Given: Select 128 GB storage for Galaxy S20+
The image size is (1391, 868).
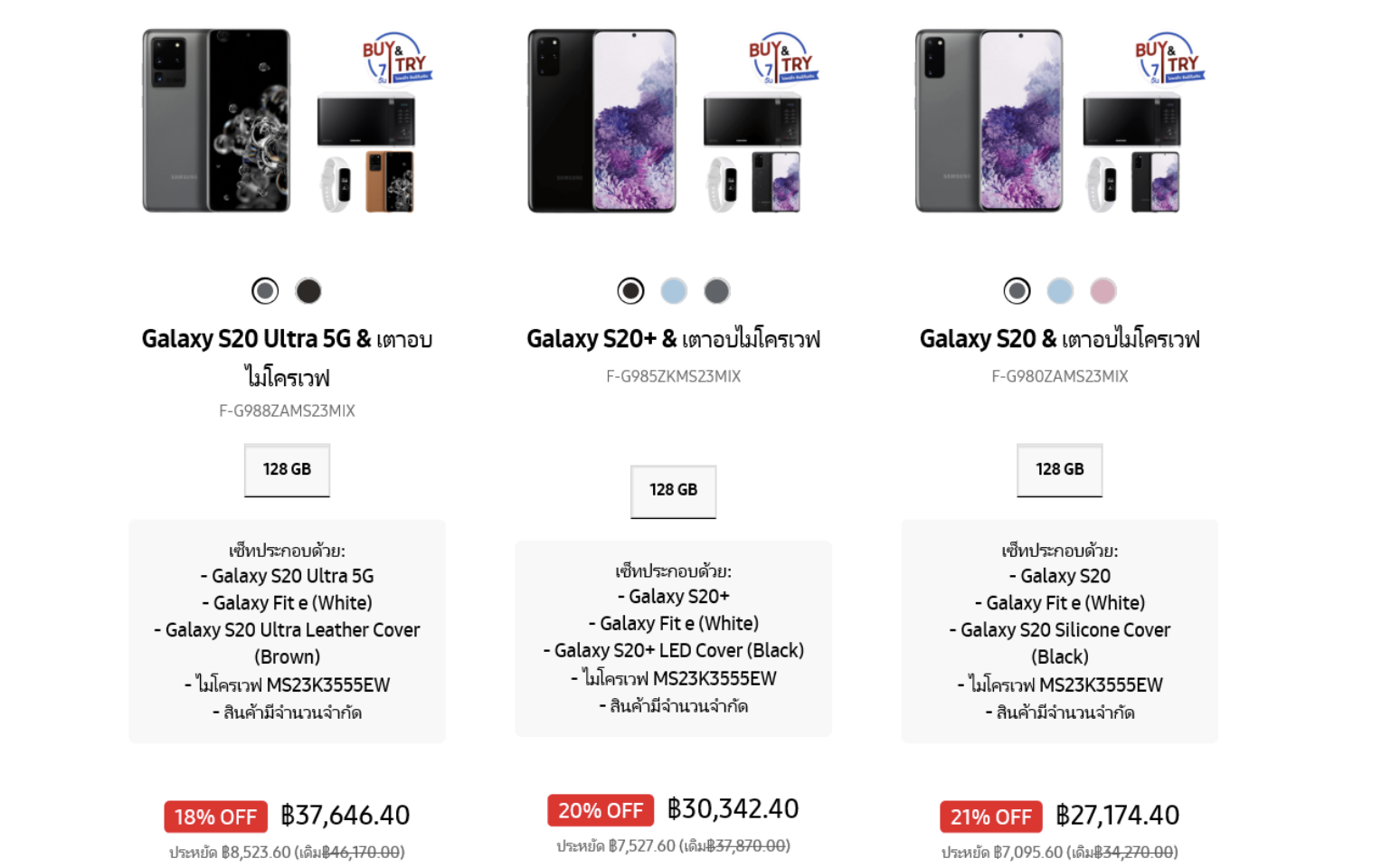Looking at the screenshot, I should (673, 491).
